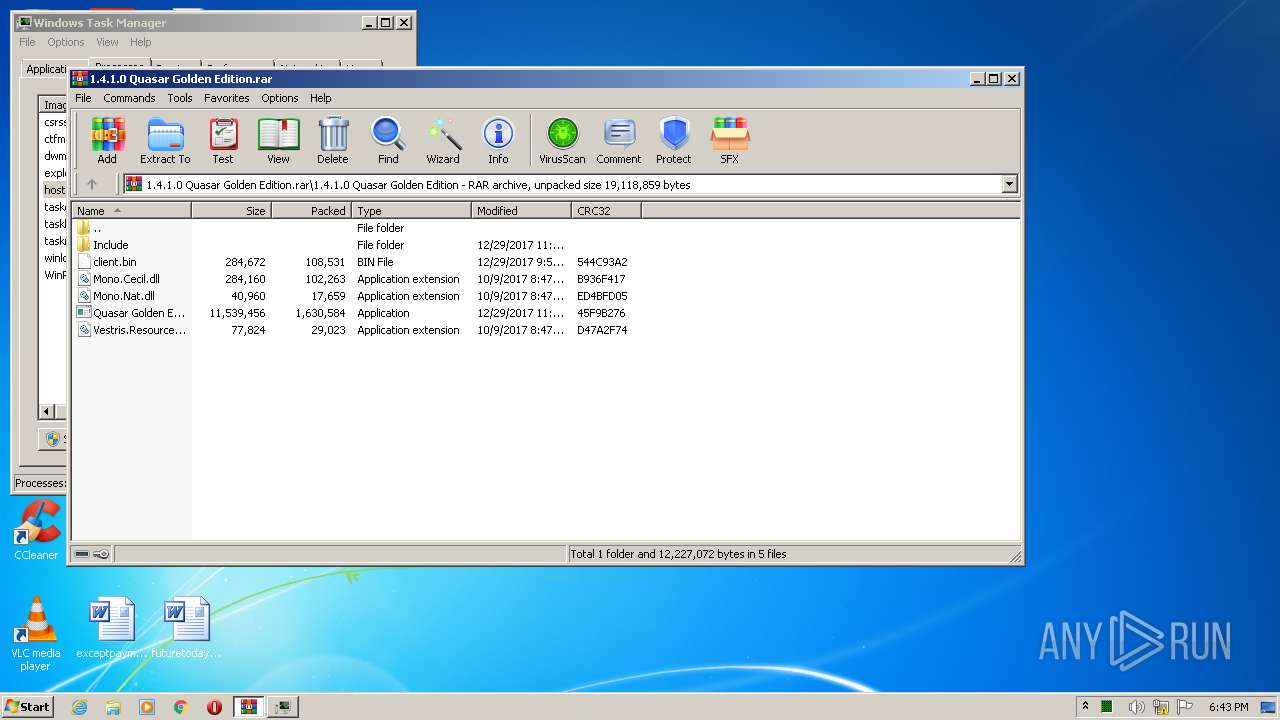Switch to Task Manager's Applications tab
1280x720 pixels.
pos(46,69)
